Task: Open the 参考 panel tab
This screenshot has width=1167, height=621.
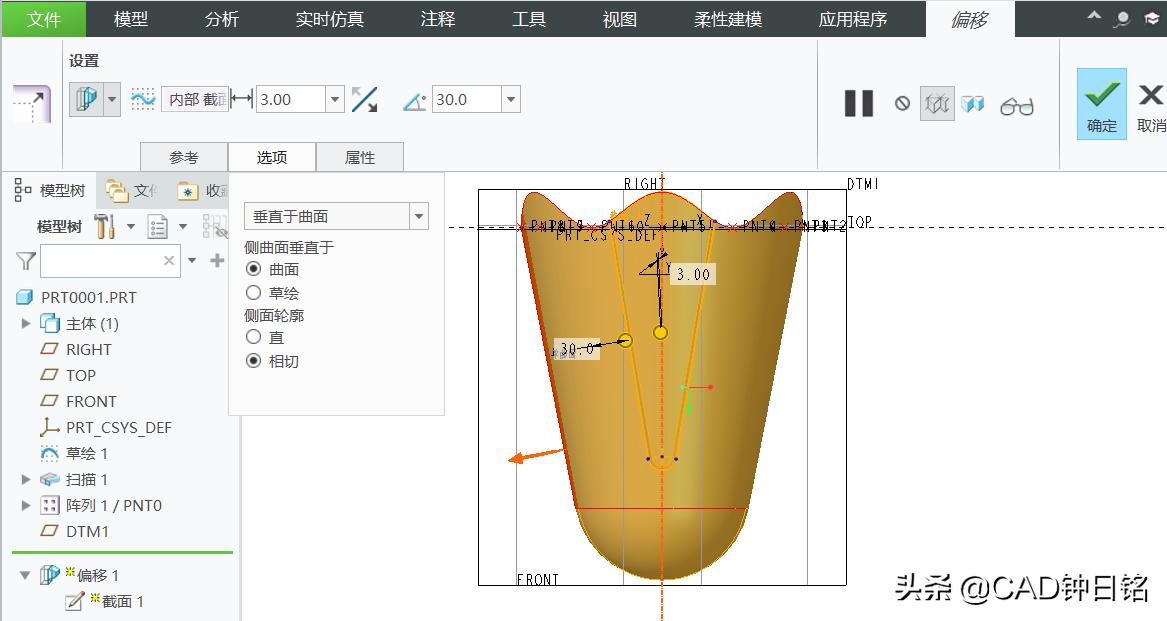Action: point(184,157)
